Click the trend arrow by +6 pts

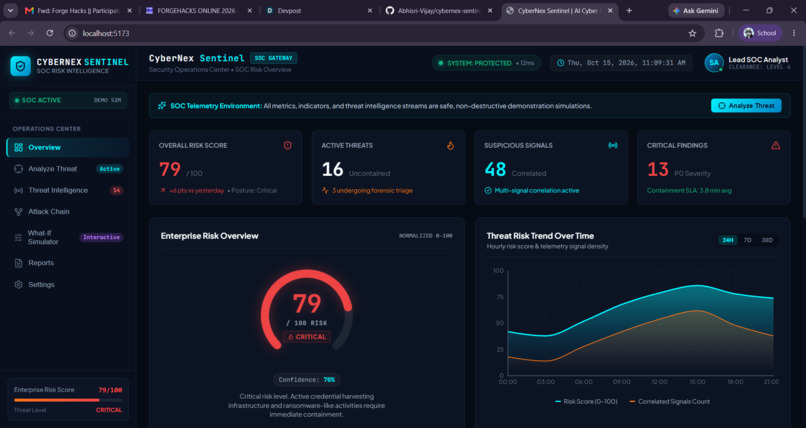click(162, 190)
